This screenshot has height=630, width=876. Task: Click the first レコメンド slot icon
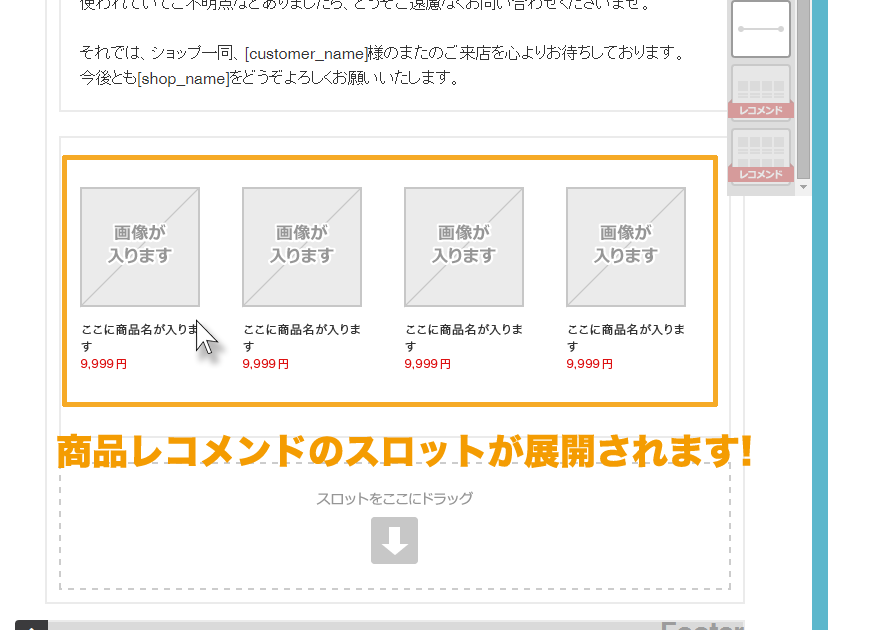point(760,90)
